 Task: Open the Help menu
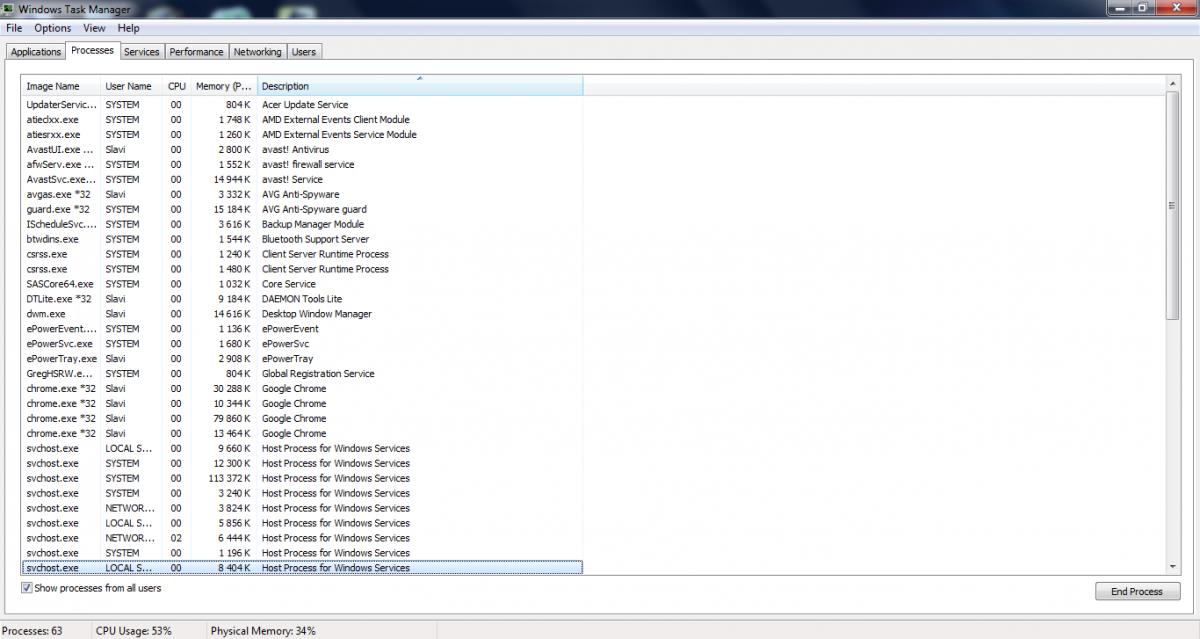pos(129,28)
